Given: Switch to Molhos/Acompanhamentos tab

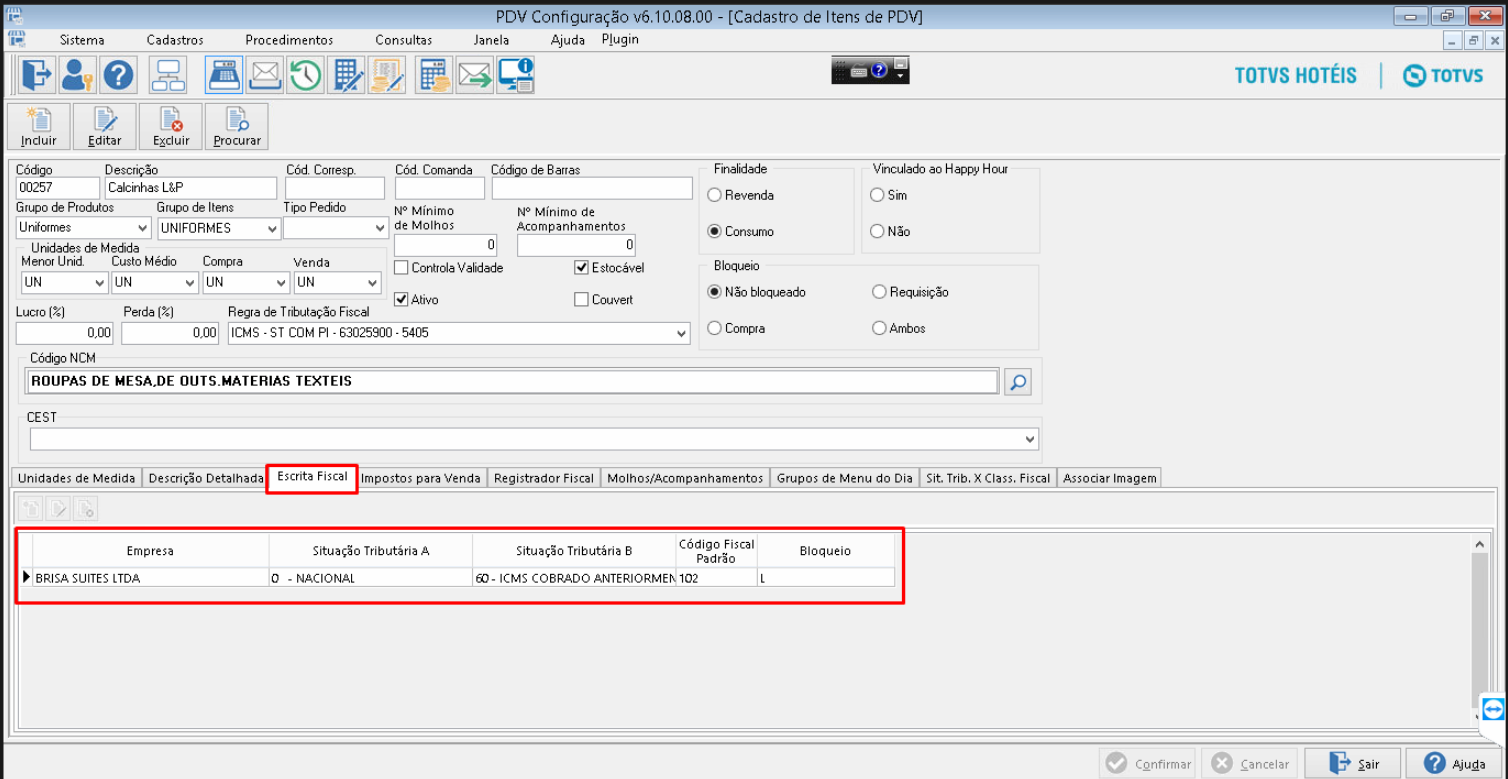Looking at the screenshot, I should 685,478.
